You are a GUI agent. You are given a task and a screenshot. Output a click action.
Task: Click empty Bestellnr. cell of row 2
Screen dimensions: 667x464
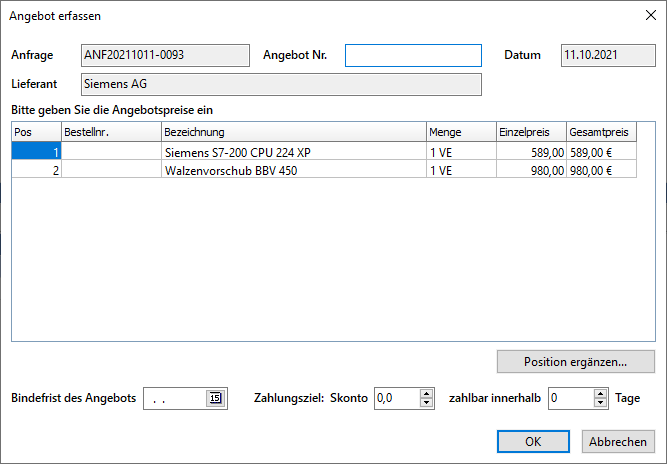tap(111, 170)
